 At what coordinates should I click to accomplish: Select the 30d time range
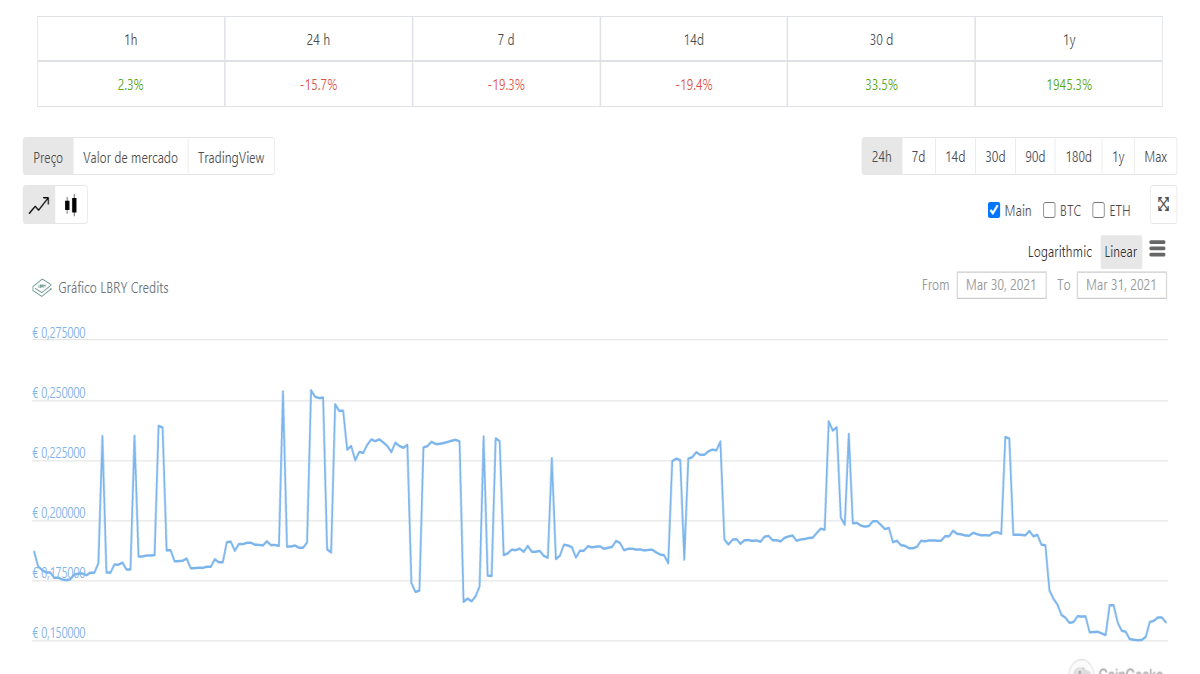[995, 157]
